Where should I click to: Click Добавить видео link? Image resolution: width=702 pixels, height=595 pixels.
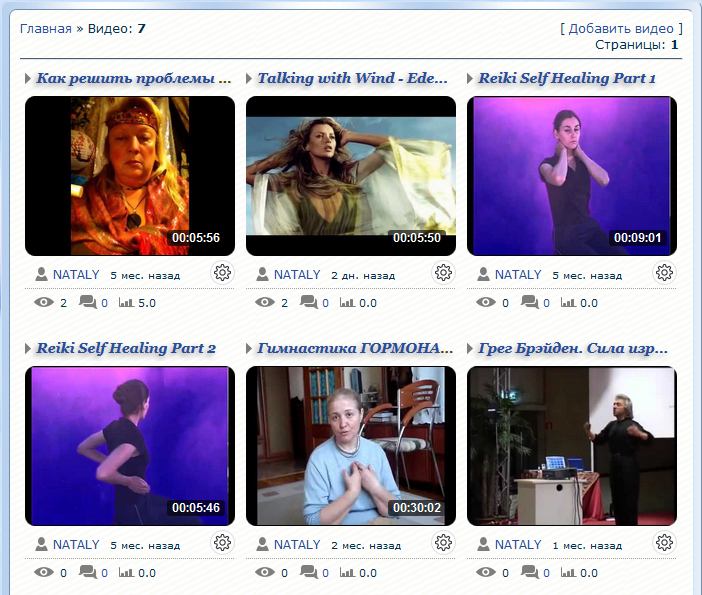click(621, 29)
